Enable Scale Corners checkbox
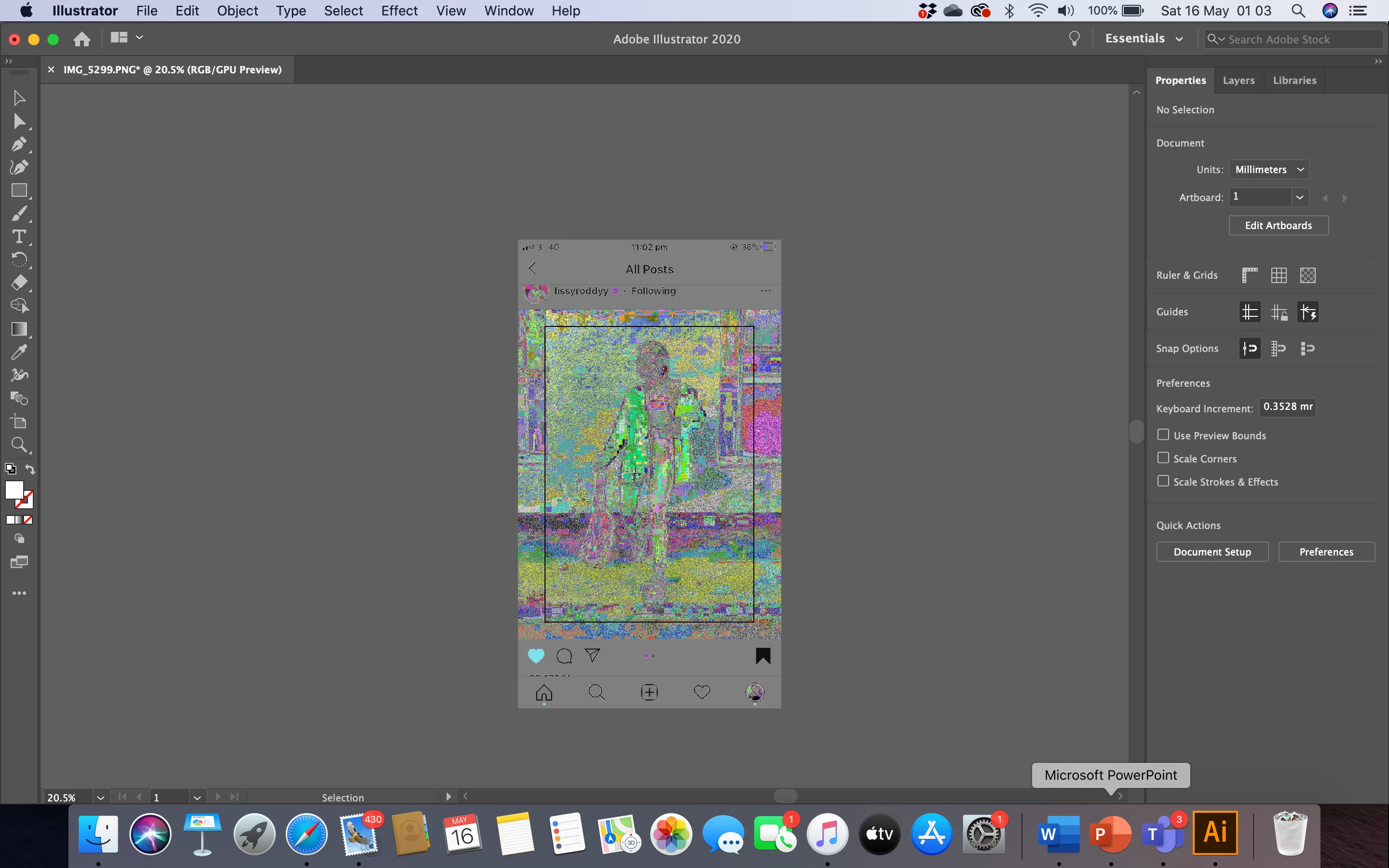 pyautogui.click(x=1163, y=458)
